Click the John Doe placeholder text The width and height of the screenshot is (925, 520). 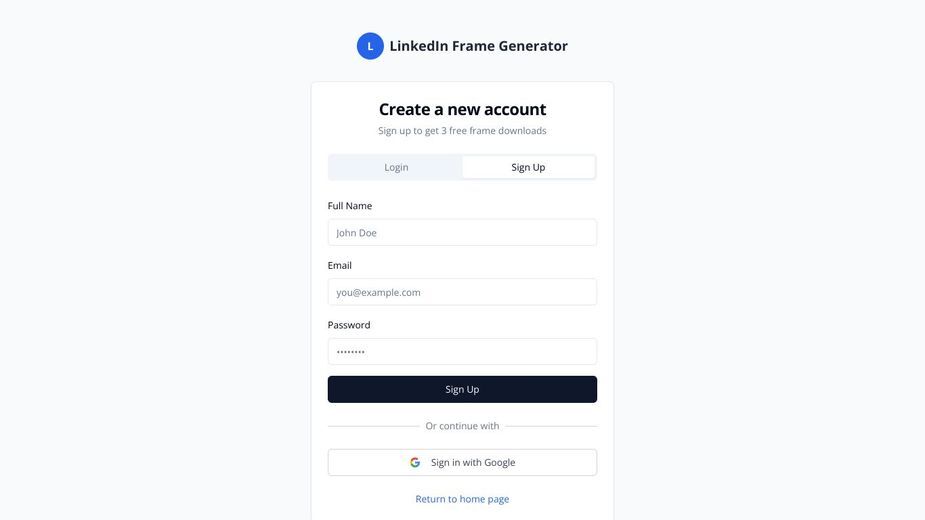pyautogui.click(x=356, y=233)
